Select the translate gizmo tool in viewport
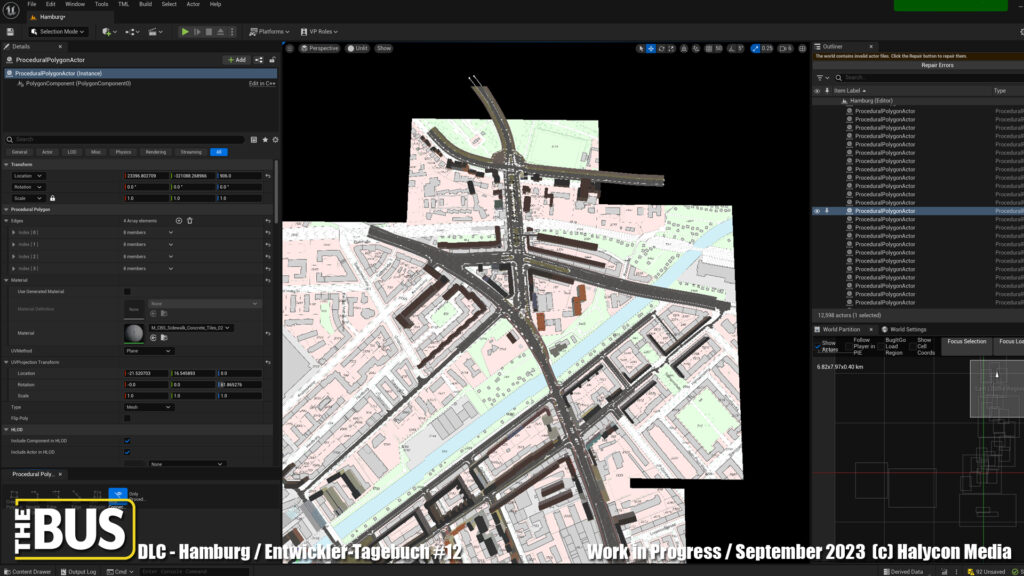 (x=651, y=48)
